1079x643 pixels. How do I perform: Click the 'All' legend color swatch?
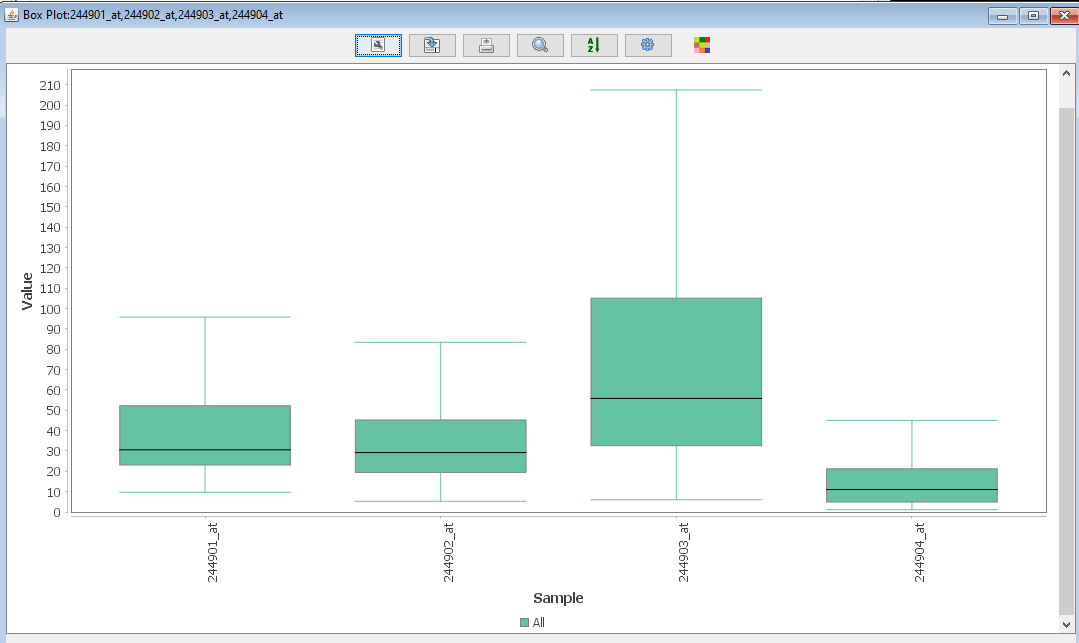[x=524, y=622]
